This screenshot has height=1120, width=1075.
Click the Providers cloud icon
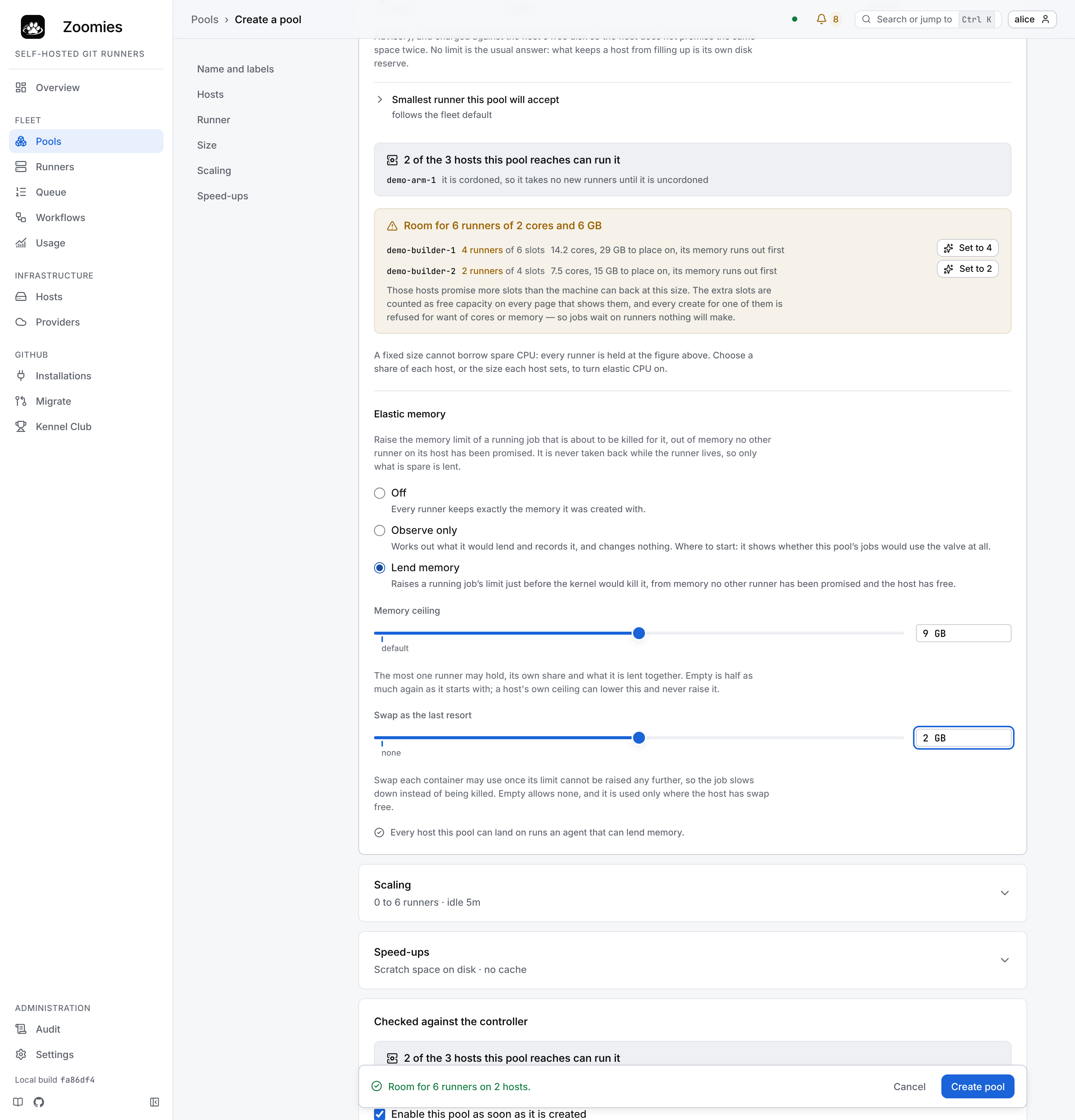point(21,322)
